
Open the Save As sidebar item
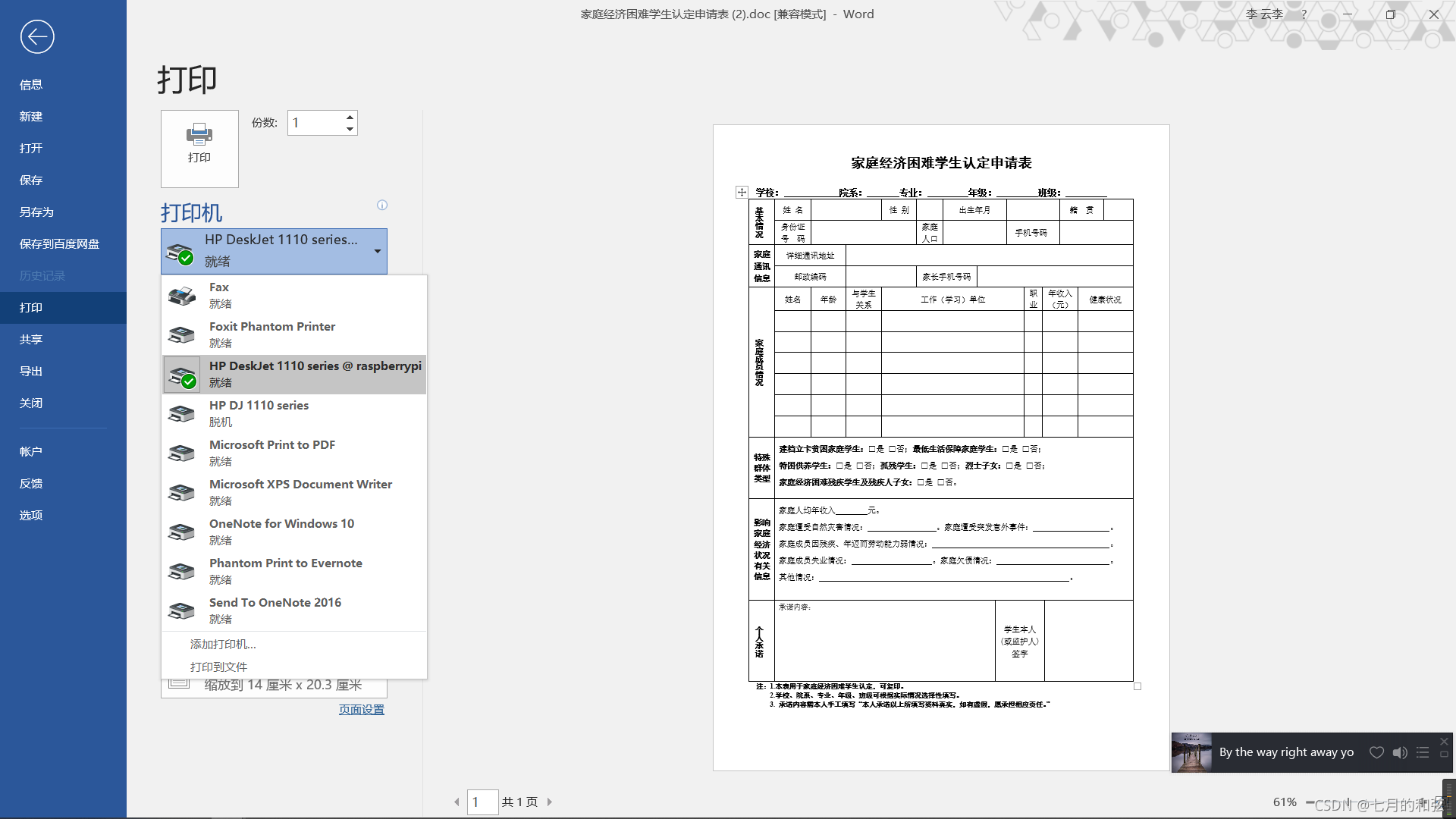(36, 212)
